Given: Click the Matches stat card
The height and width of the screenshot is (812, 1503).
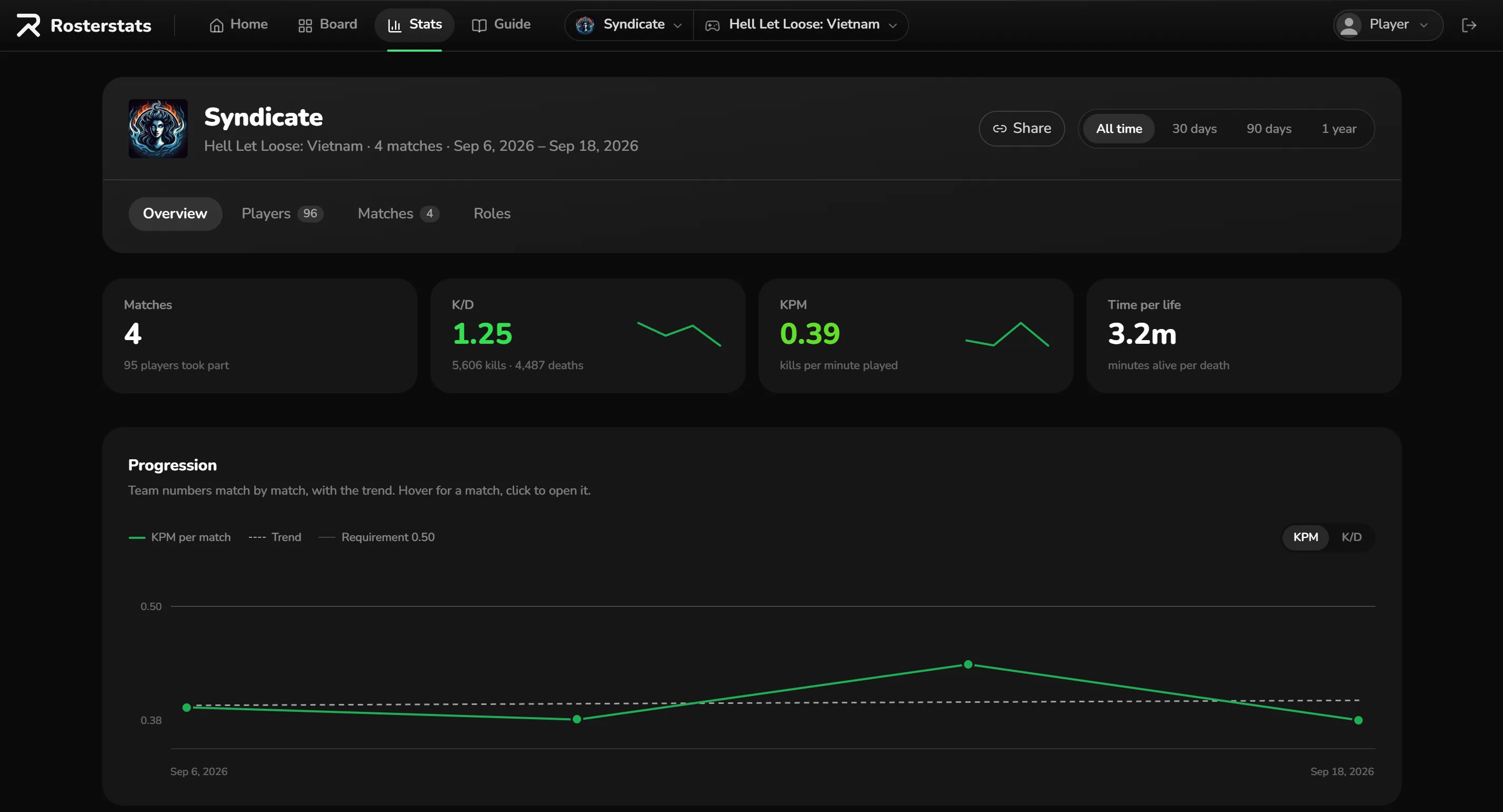Looking at the screenshot, I should (259, 335).
